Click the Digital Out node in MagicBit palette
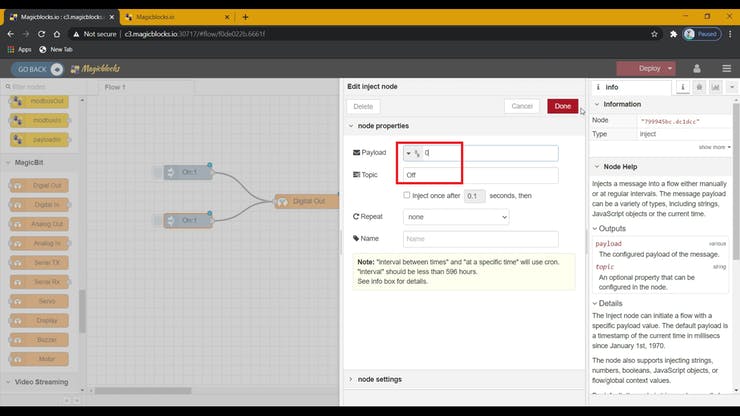 [39, 186]
